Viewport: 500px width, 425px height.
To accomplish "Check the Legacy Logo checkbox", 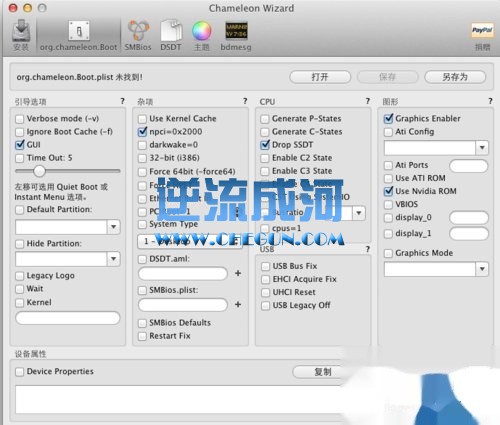I will tap(20, 276).
